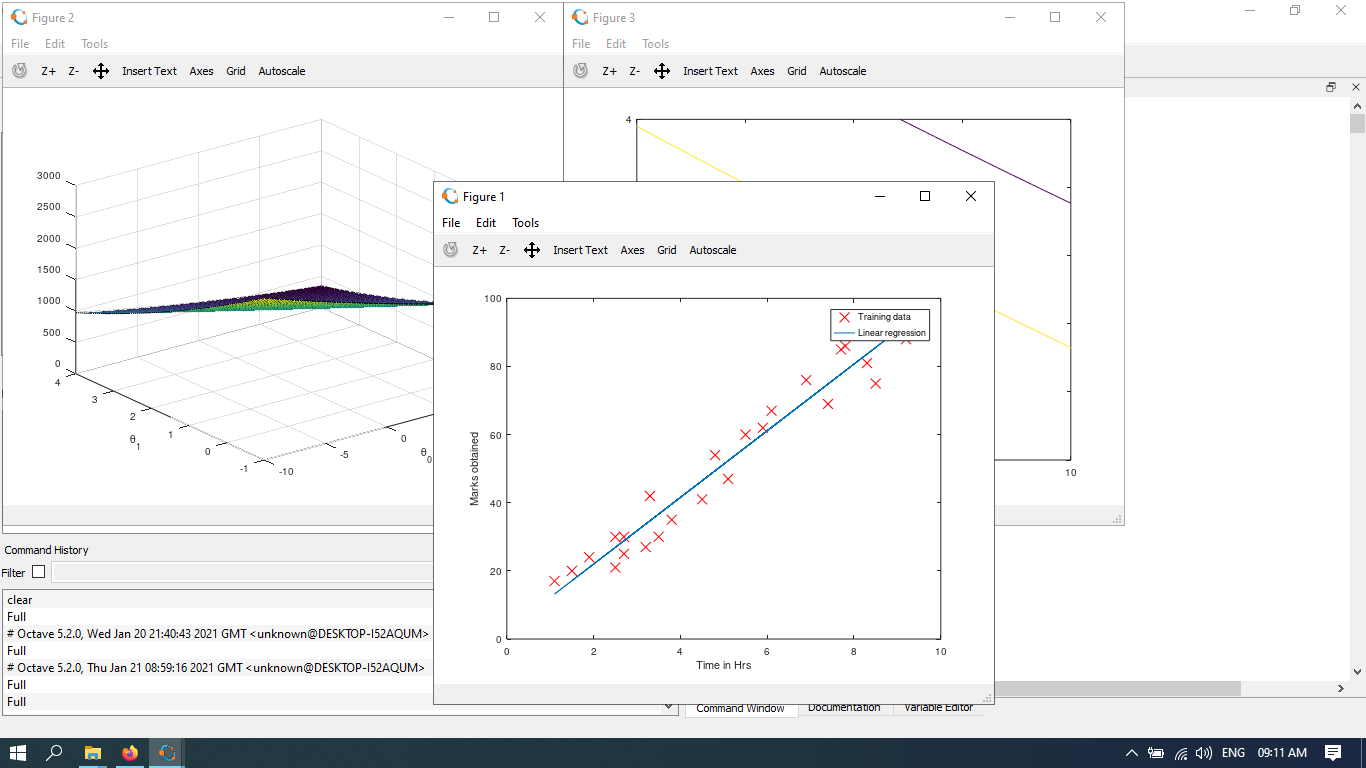The width and height of the screenshot is (1366, 768).
Task: Toggle Axes on the Figure 3 plot
Action: [x=762, y=71]
